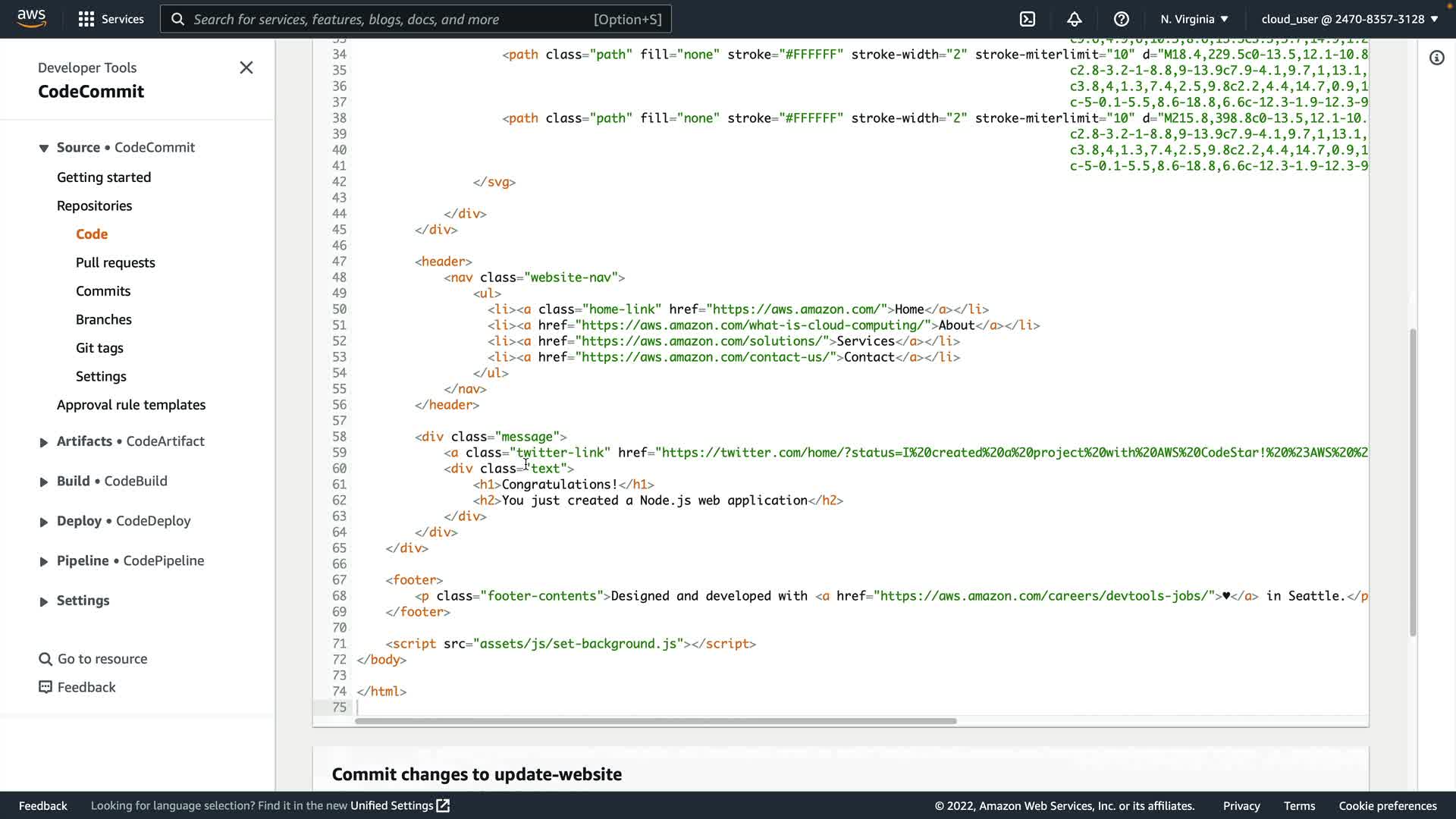Click the editor horizontal scrollbar

pyautogui.click(x=655, y=721)
